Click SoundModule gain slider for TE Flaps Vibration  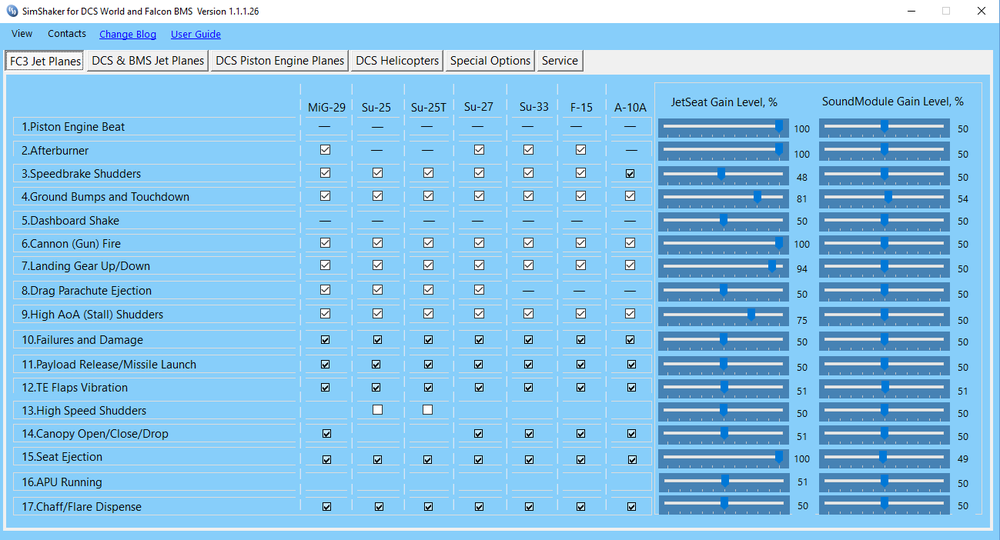click(884, 388)
